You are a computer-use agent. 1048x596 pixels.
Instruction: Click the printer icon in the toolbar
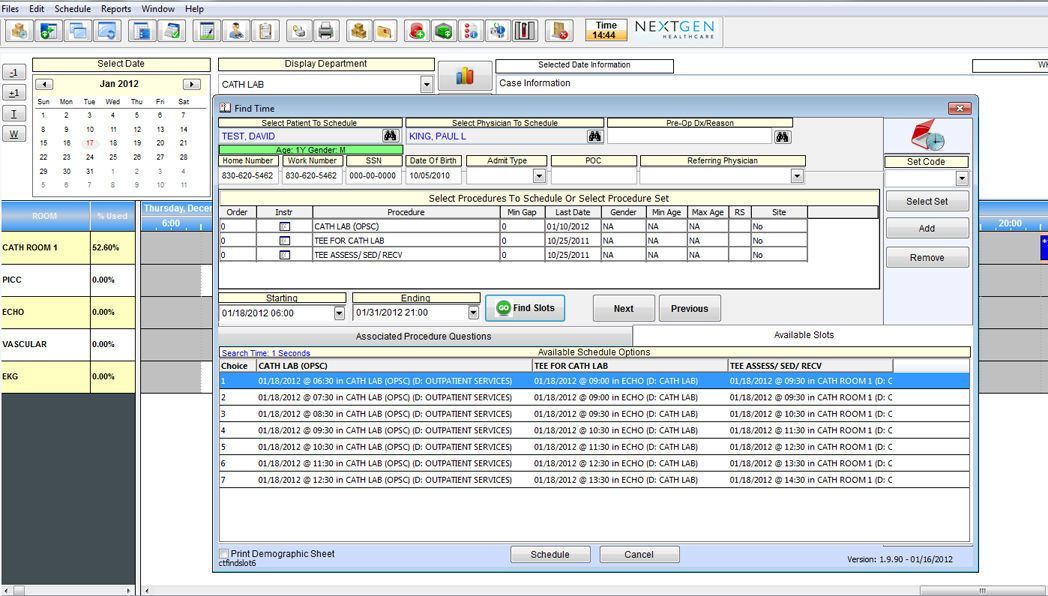(x=325, y=31)
